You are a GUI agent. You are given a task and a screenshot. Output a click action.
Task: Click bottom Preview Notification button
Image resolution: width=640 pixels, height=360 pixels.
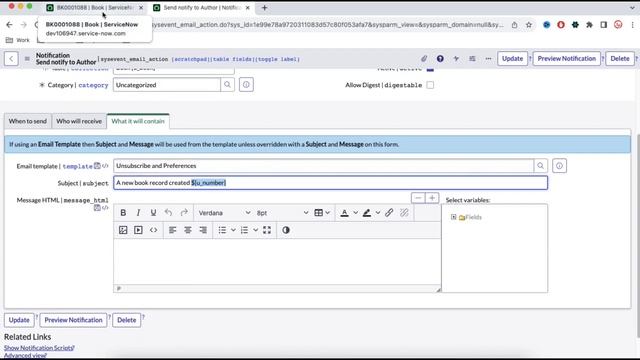tap(73, 320)
